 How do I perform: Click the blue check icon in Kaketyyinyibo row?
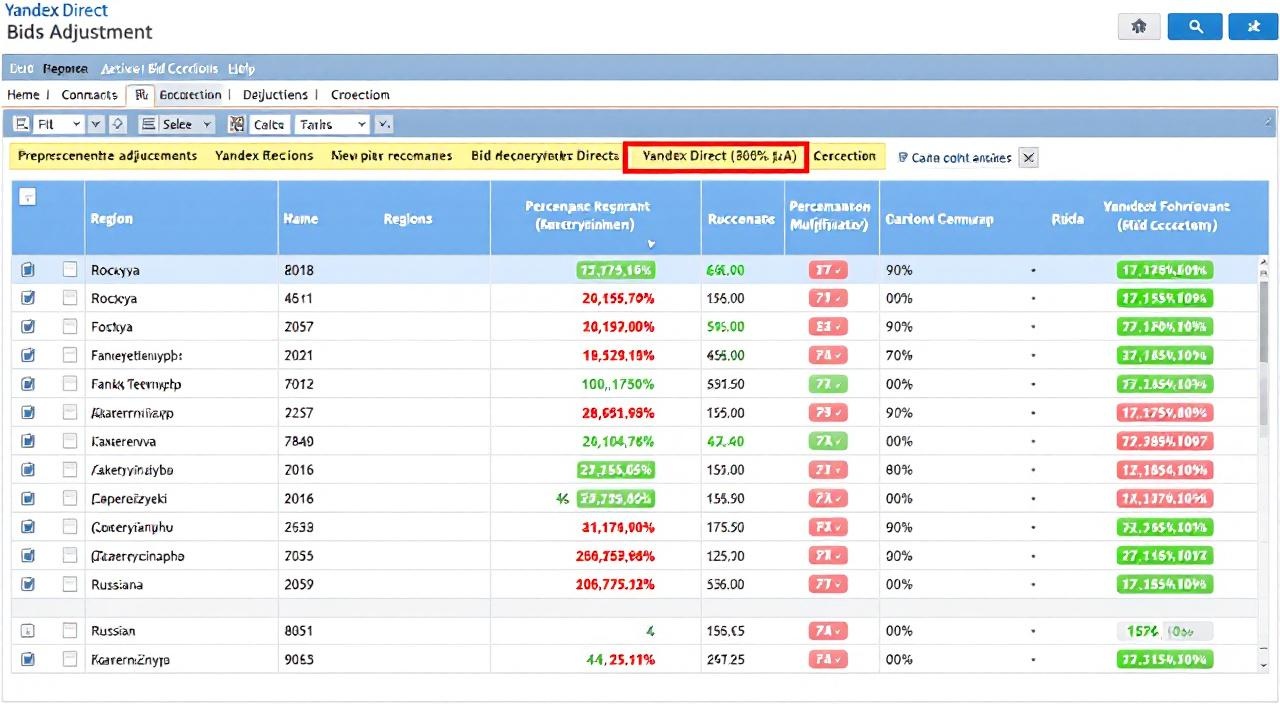click(x=28, y=469)
